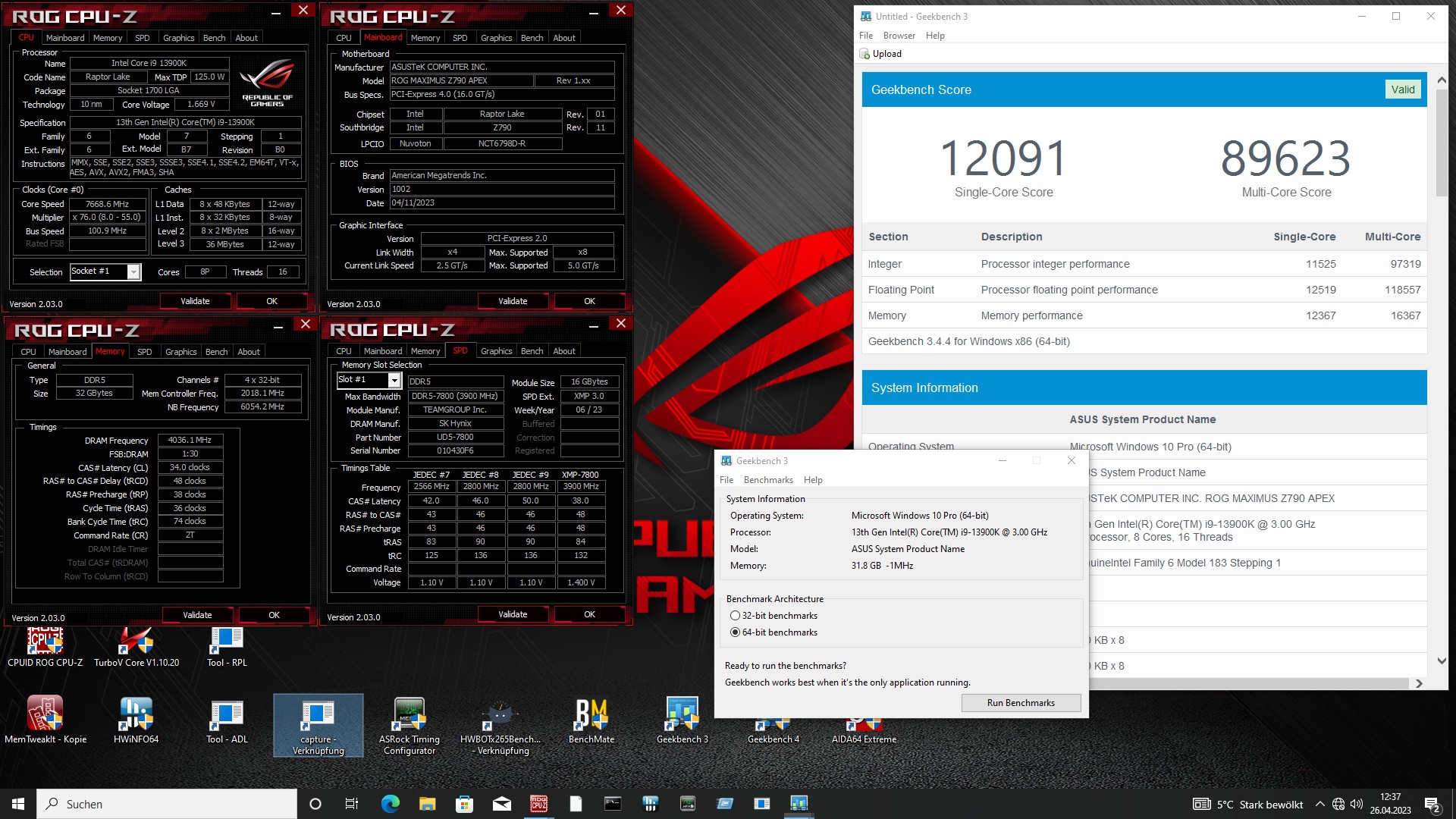Open the Windows Start menu
This screenshot has width=1456, height=819.
[x=18, y=804]
